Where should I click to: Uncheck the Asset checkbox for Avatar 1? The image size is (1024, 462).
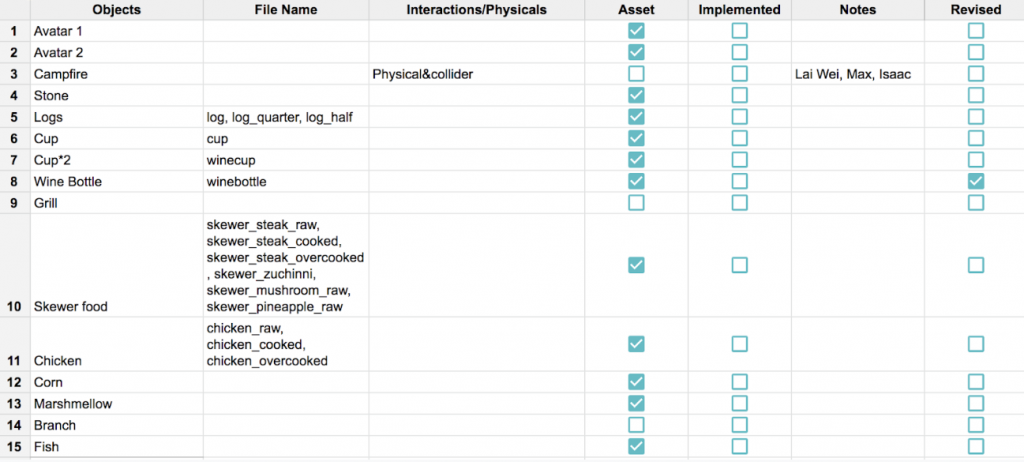(635, 31)
